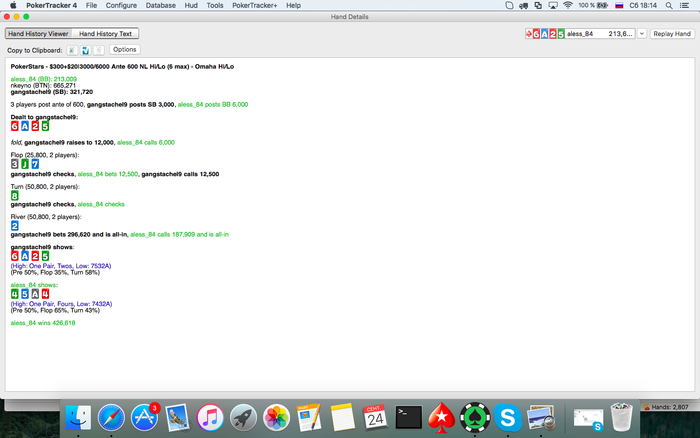The width and height of the screenshot is (700, 438).
Task: Click the greyed third Copy to Clipboard icon
Action: 99,50
